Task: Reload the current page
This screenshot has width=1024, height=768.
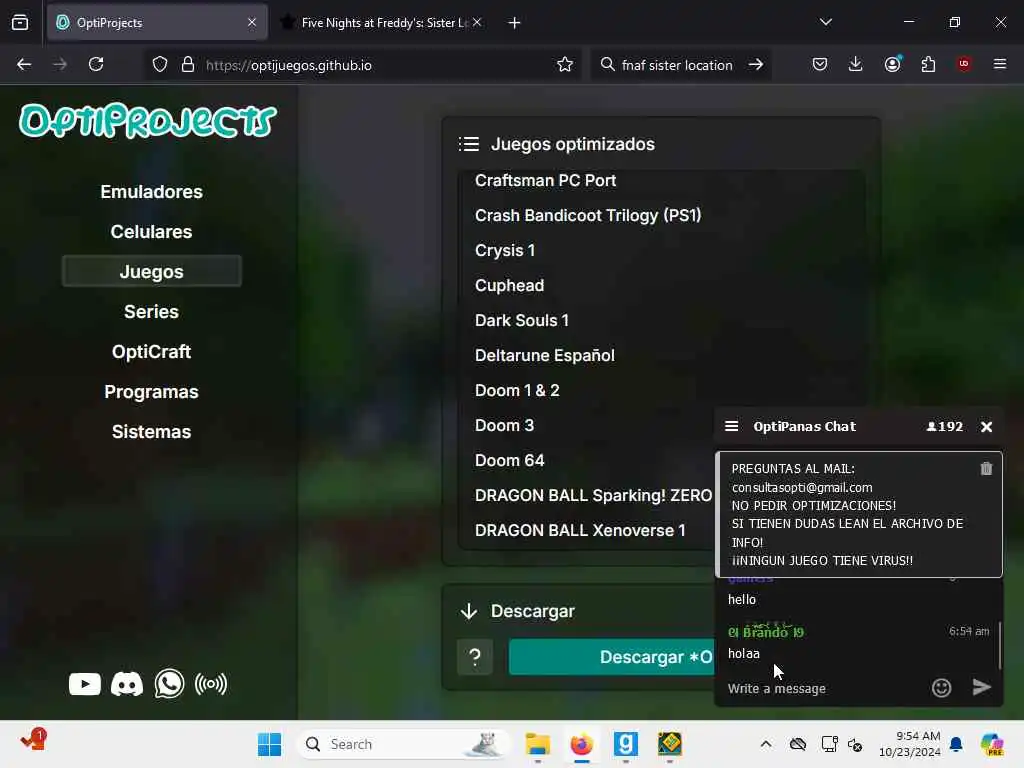Action: pos(96,65)
